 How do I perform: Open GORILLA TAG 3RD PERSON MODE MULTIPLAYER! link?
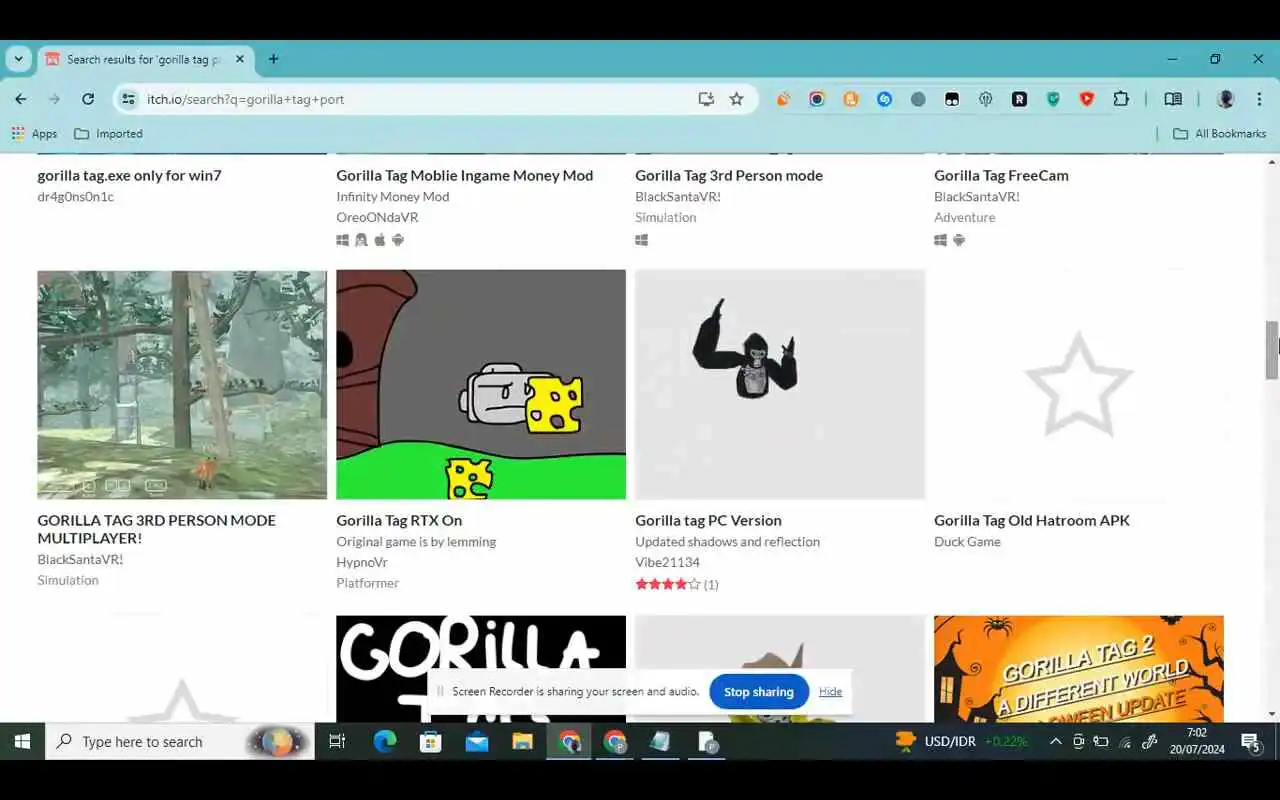coord(156,529)
